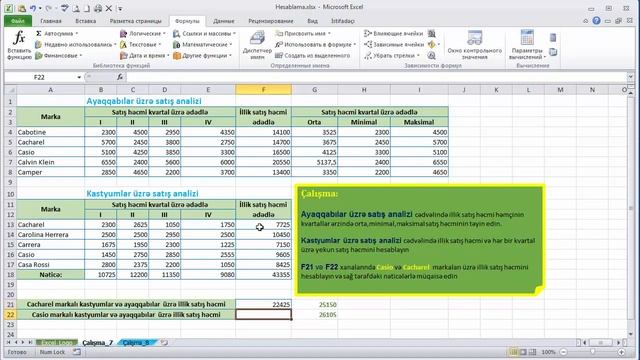
Task: Switch to Page Break Preview in status bar
Action: (x=533, y=352)
